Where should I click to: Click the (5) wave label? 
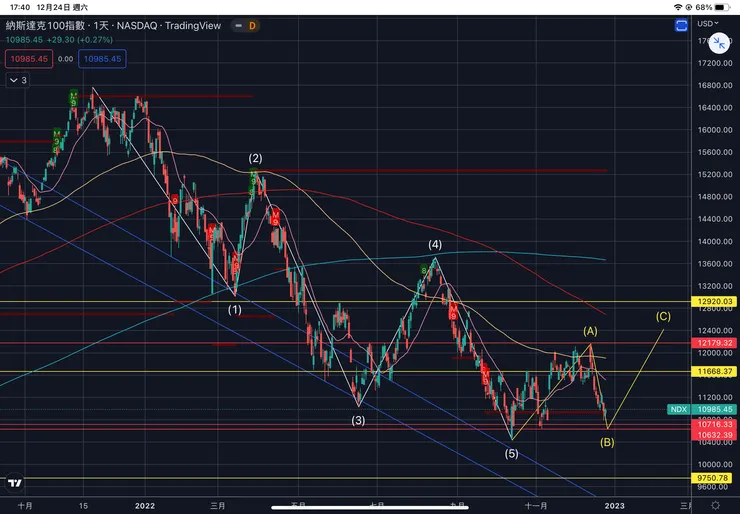pyautogui.click(x=512, y=454)
